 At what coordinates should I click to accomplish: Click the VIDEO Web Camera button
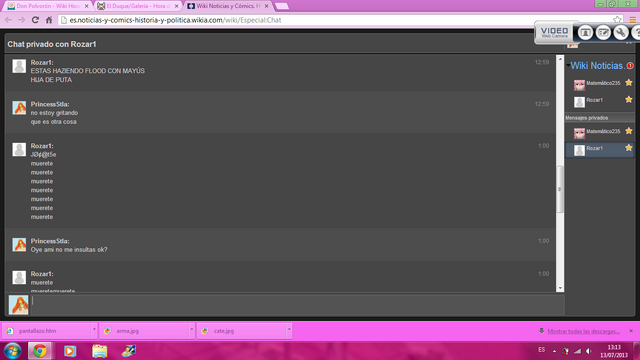pyautogui.click(x=554, y=32)
